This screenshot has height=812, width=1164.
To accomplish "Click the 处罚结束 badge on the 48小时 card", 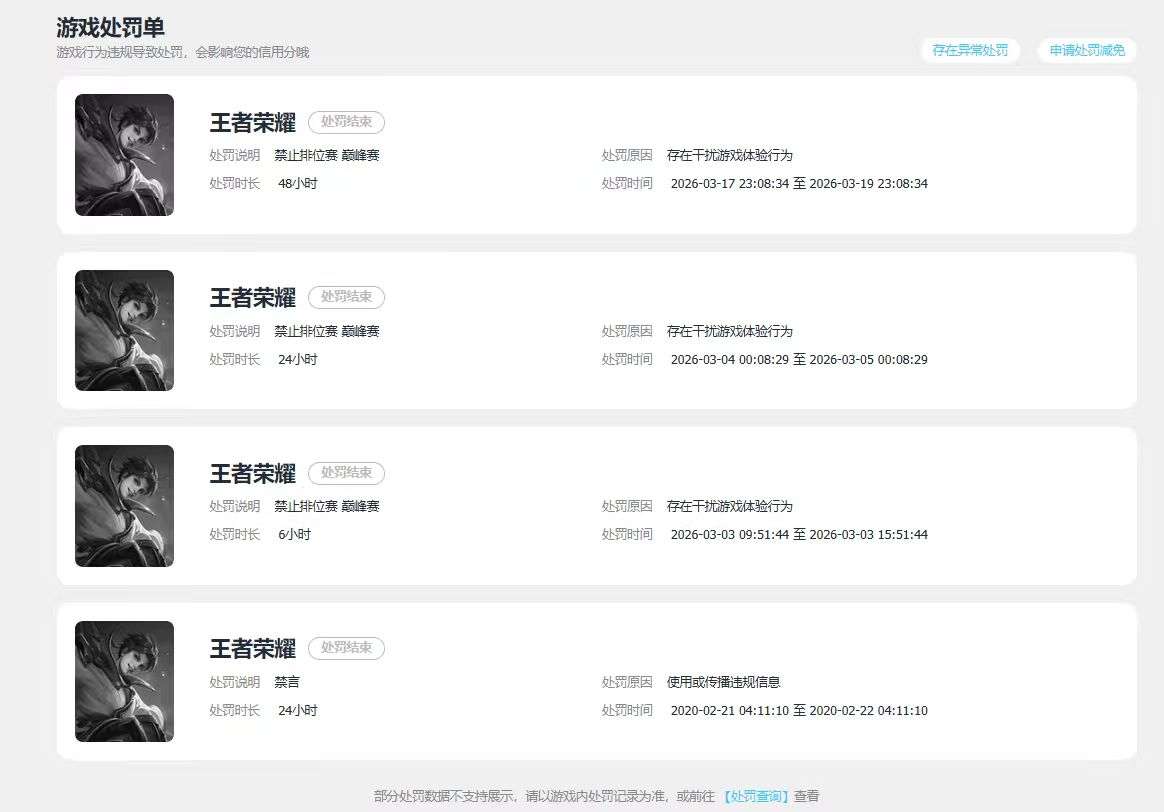I will (347, 122).
